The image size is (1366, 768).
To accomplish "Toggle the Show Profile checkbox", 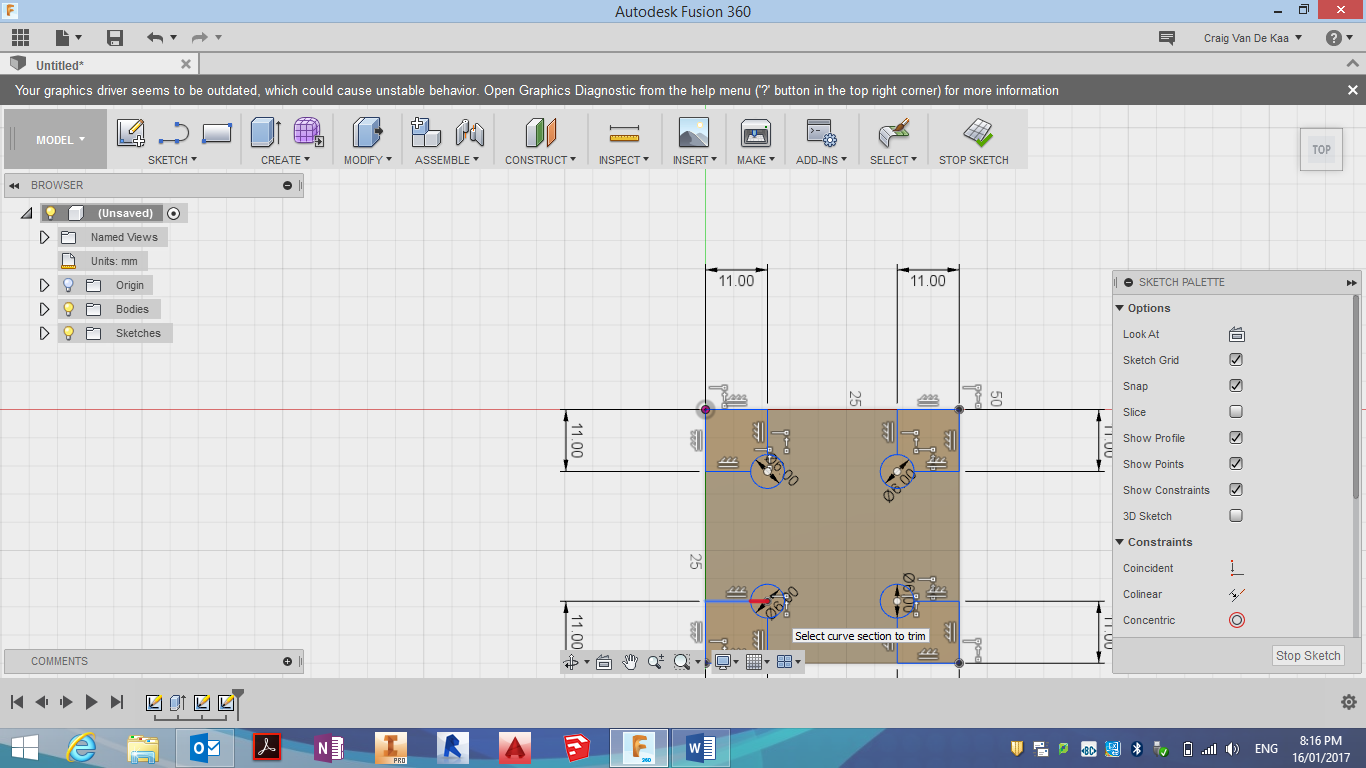I will [x=1236, y=438].
